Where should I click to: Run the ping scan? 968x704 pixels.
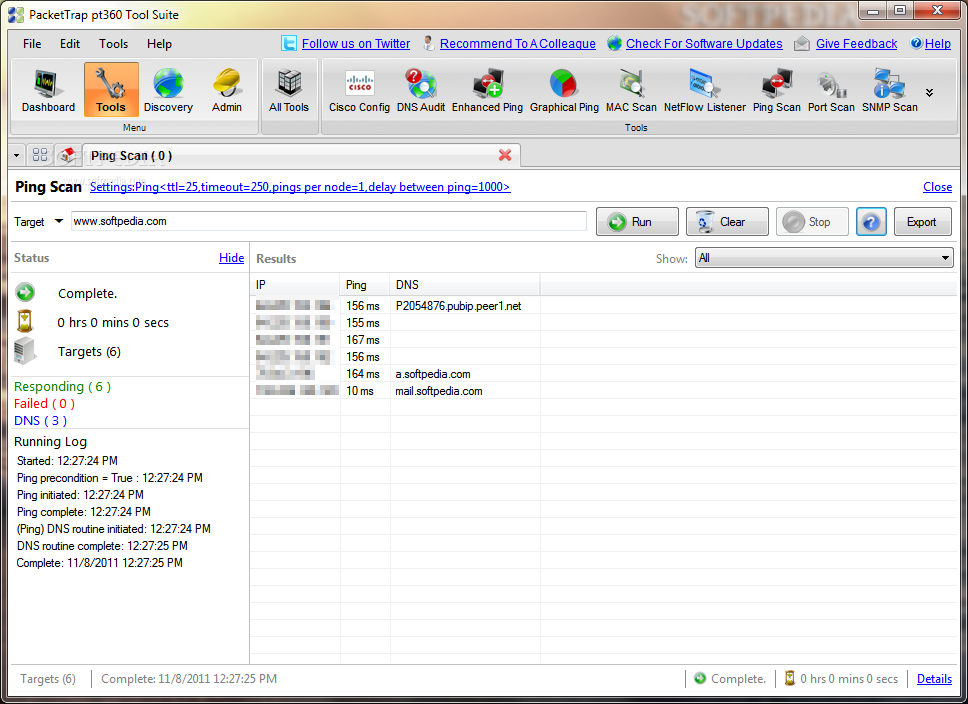click(637, 222)
